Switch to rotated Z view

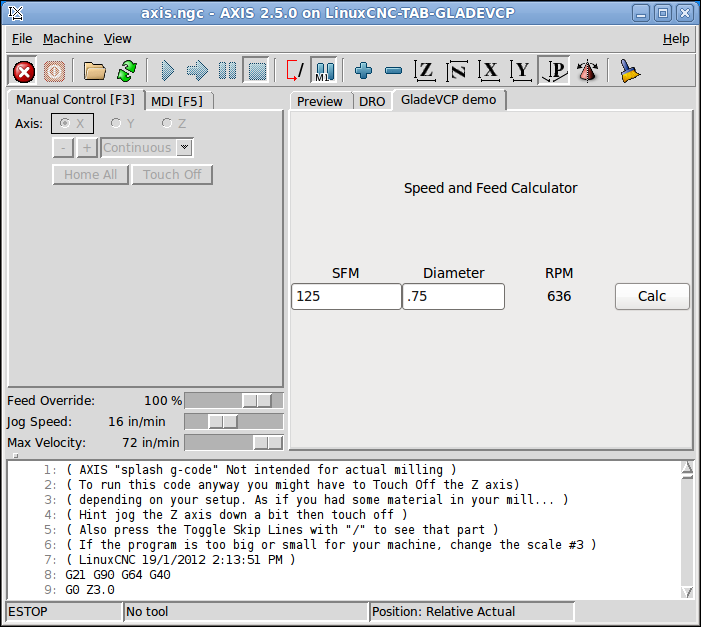pyautogui.click(x=457, y=71)
